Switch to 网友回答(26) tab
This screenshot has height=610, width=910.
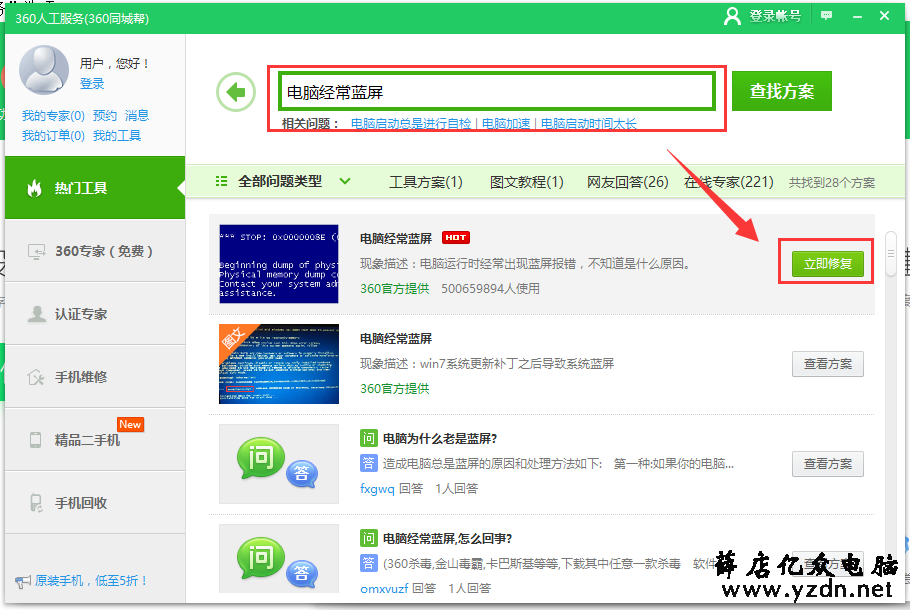click(x=627, y=182)
